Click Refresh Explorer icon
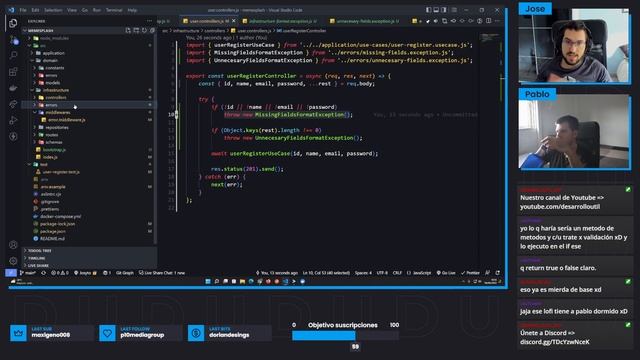This screenshot has height=360, width=640. point(144,31)
